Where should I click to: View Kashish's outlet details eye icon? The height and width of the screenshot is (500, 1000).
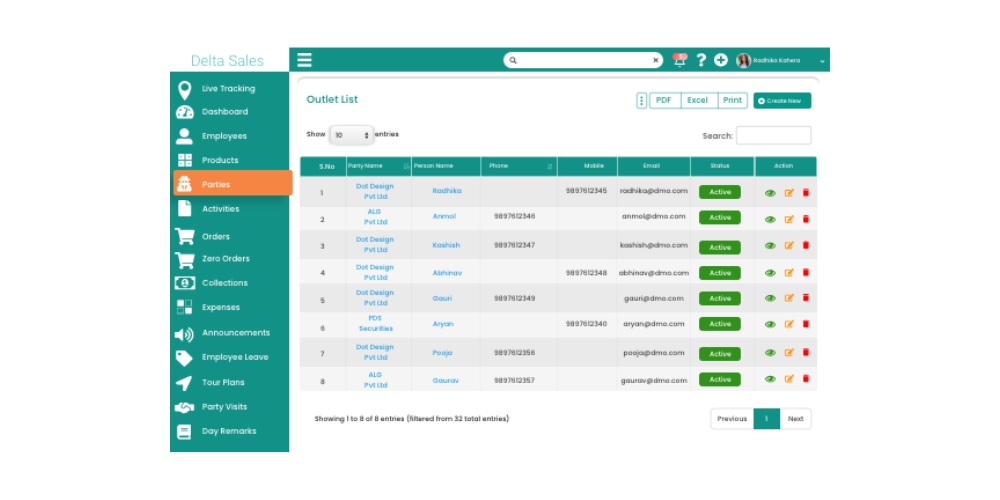pyautogui.click(x=770, y=246)
